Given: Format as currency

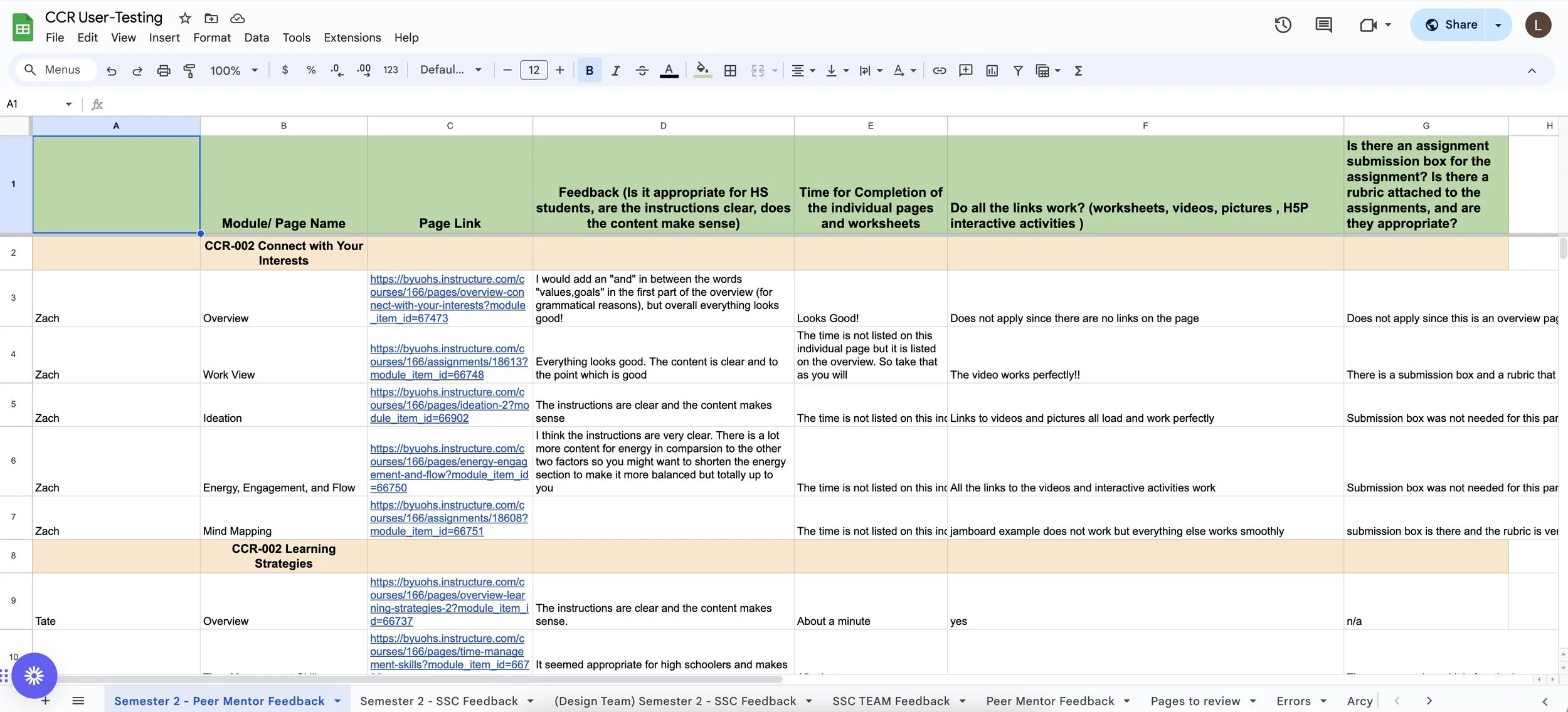Looking at the screenshot, I should (285, 70).
